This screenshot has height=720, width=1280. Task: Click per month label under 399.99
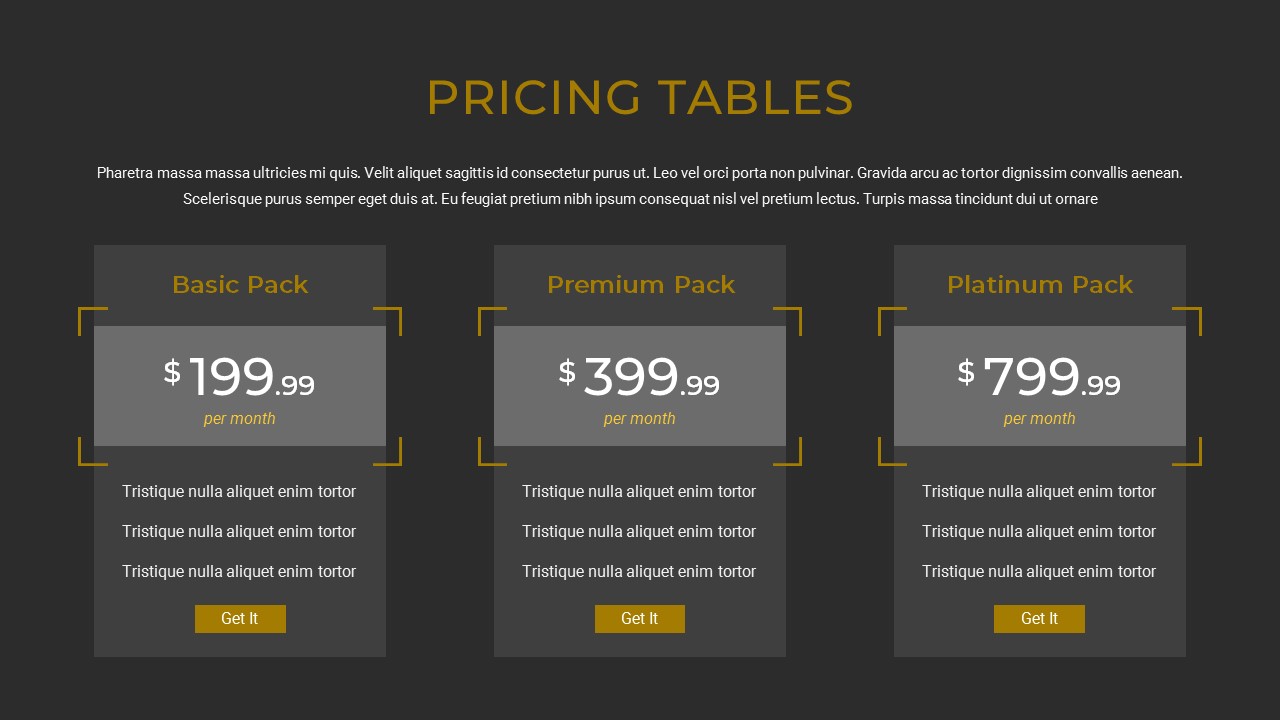point(640,419)
